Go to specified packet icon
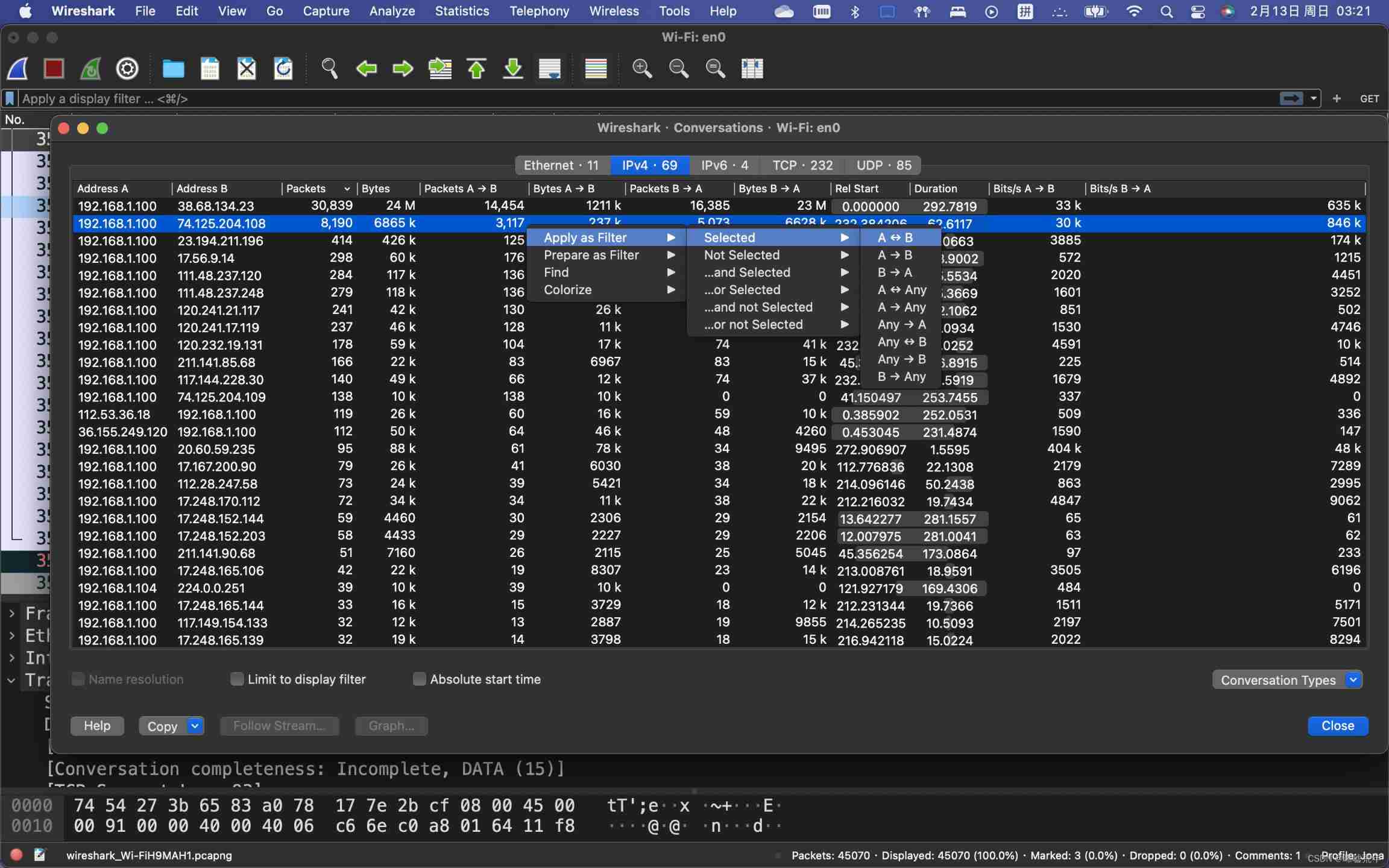The height and width of the screenshot is (868, 1389). click(440, 69)
